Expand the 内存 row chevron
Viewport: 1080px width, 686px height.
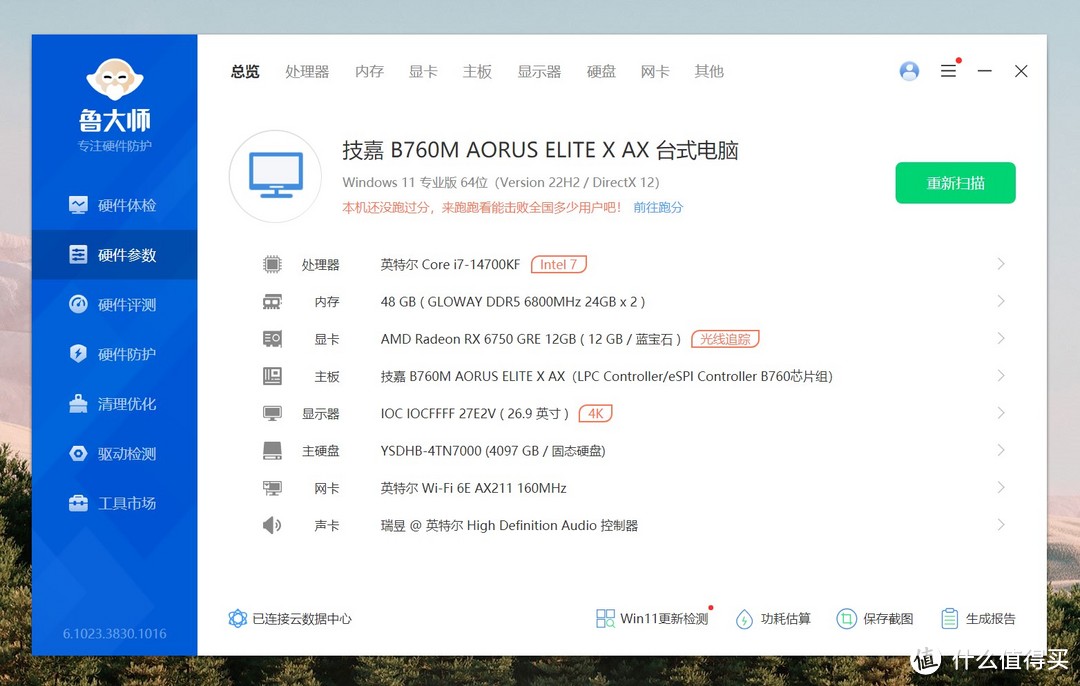pyautogui.click(x=1001, y=301)
